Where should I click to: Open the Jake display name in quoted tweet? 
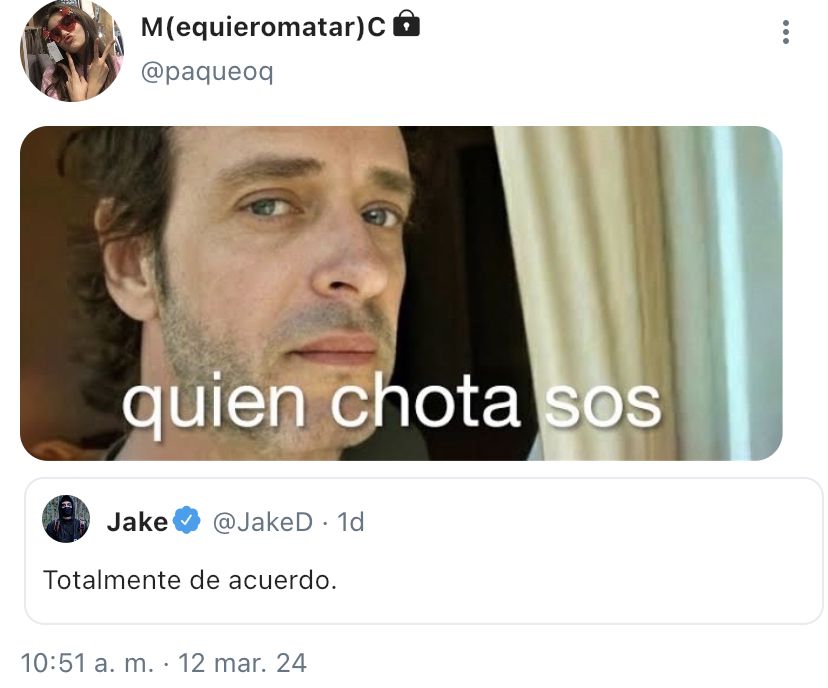point(137,522)
